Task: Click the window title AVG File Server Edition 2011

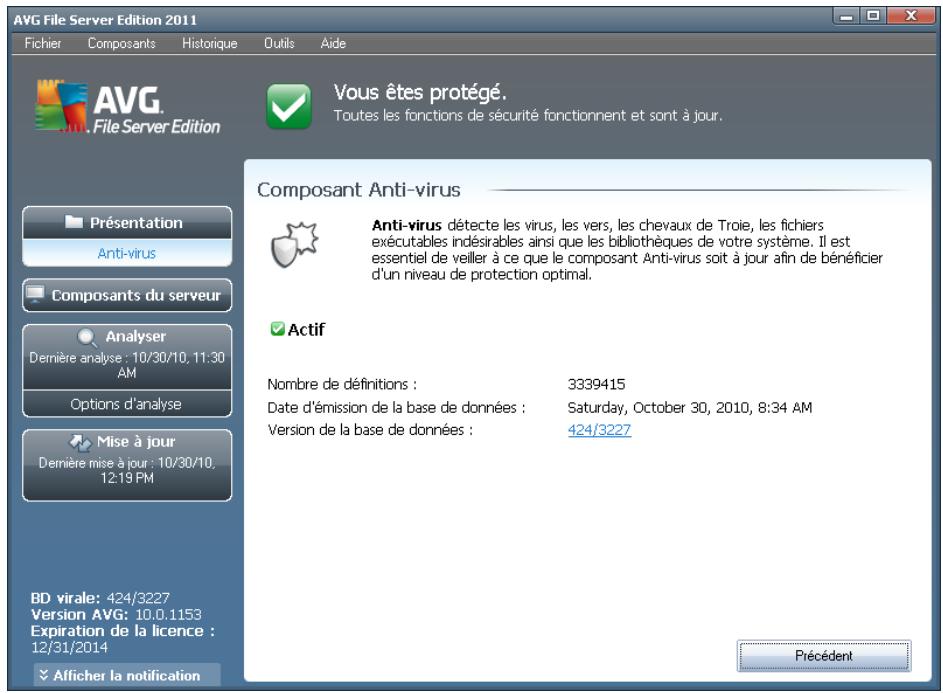Action: pos(105,20)
